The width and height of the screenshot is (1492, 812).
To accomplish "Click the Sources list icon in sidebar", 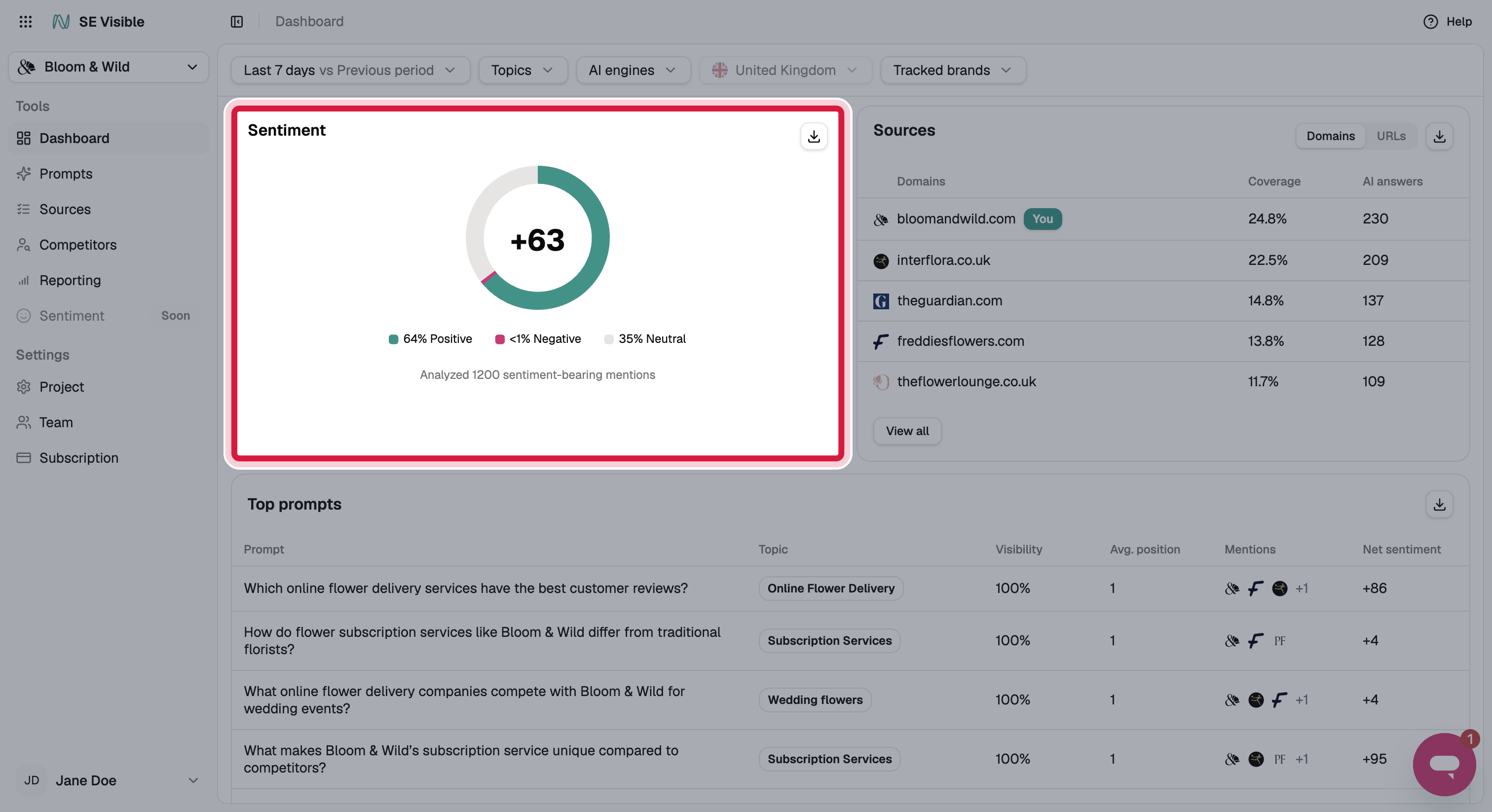I will (24, 209).
